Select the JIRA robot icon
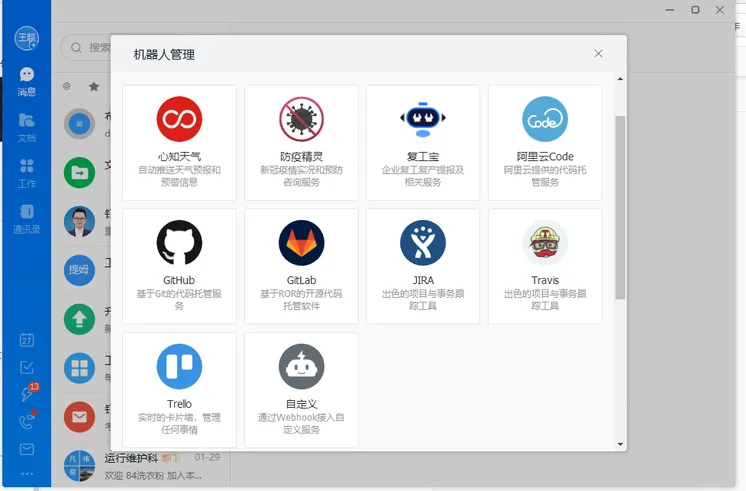This screenshot has height=491, width=746. pos(423,243)
